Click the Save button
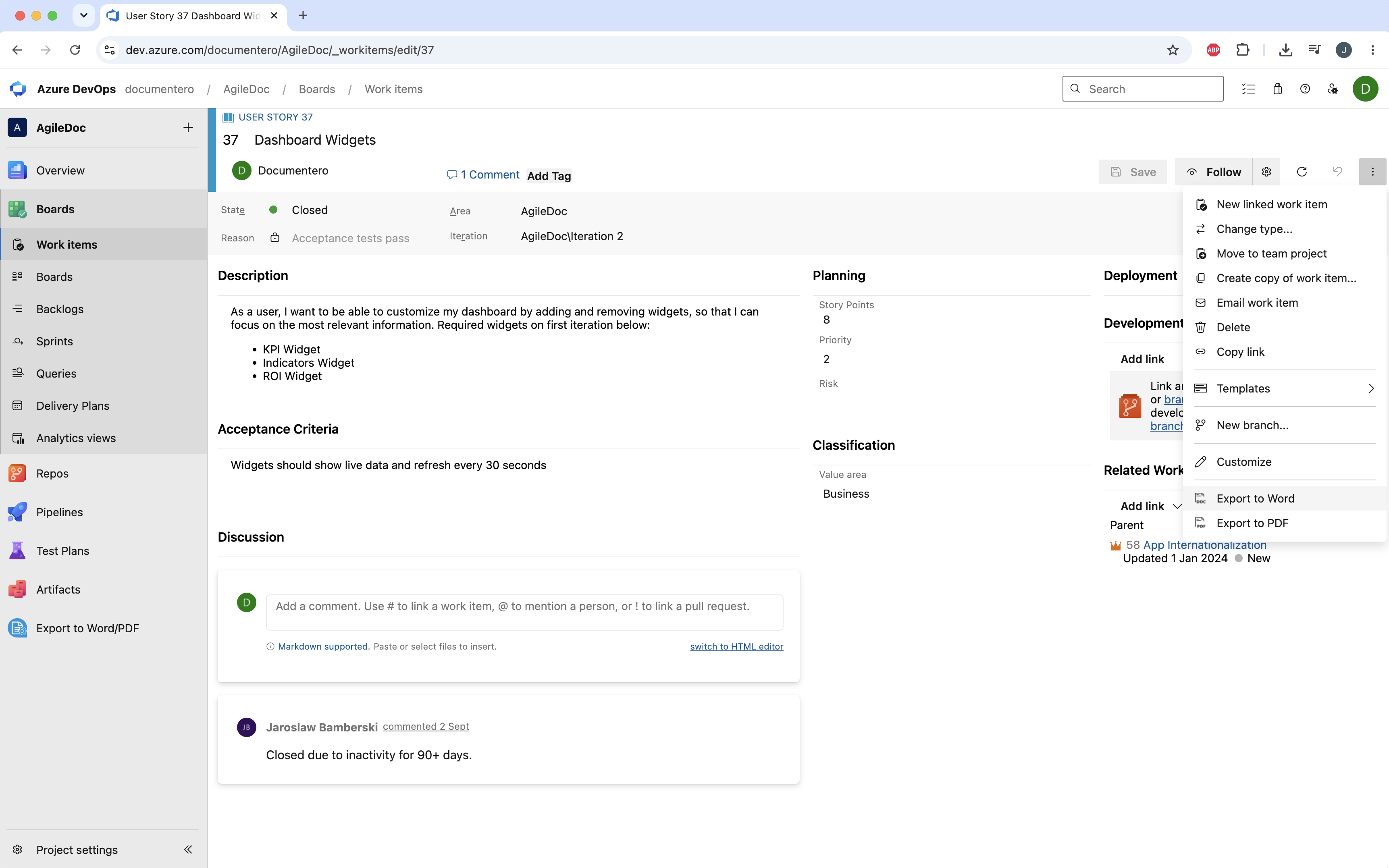Viewport: 1389px width, 868px height. click(1132, 172)
